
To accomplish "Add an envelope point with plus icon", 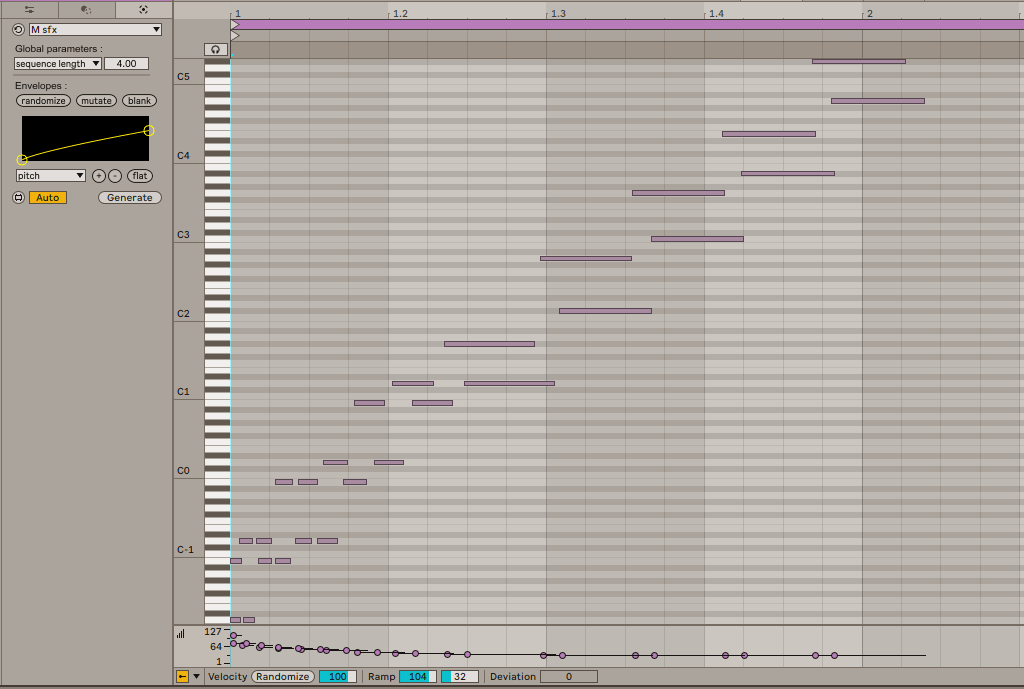I will coord(98,176).
